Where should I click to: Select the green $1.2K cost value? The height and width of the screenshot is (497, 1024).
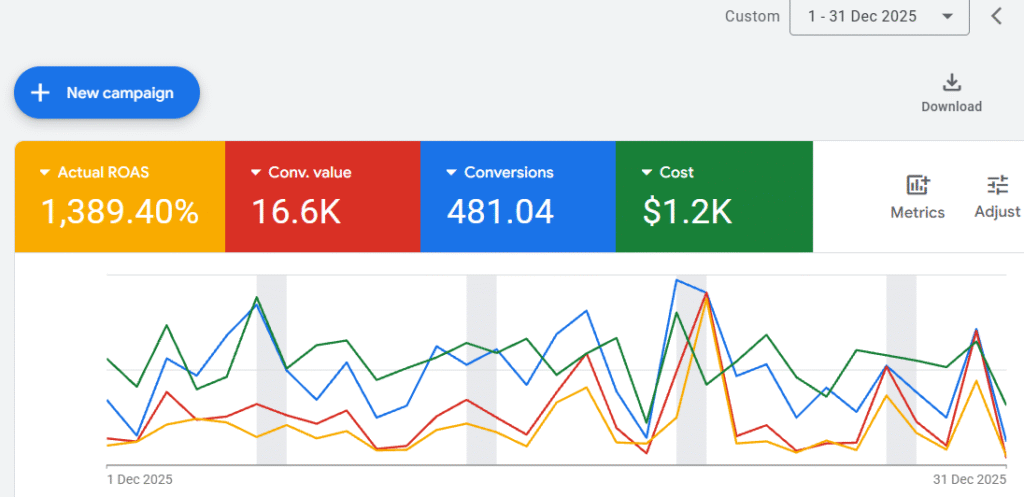(687, 211)
